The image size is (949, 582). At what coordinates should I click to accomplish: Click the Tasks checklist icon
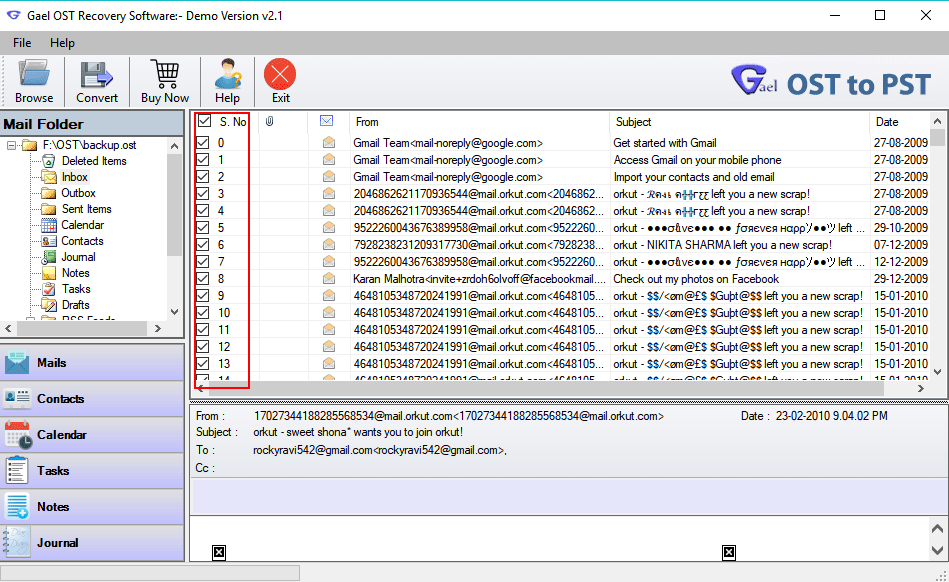pyautogui.click(x=17, y=471)
